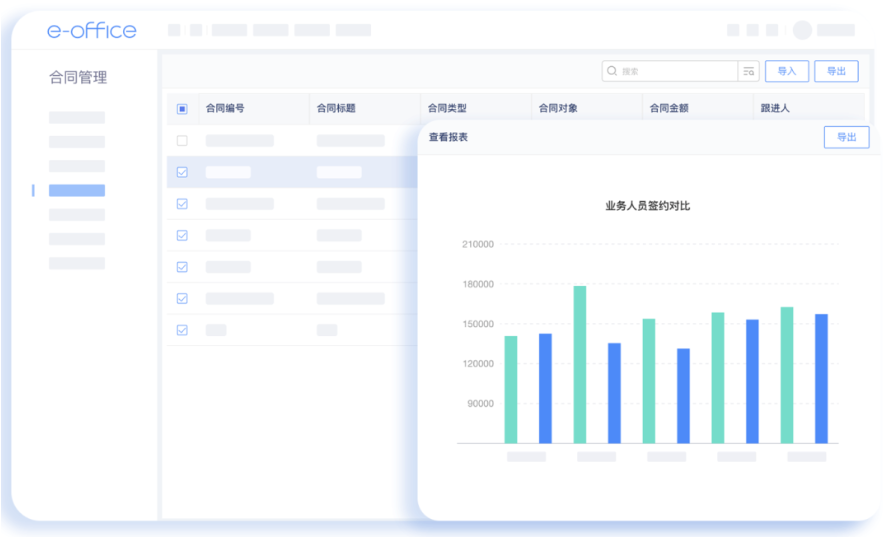This screenshot has height=537, width=883.
Task: Uncheck the last row checkbox
Action: click(182, 330)
